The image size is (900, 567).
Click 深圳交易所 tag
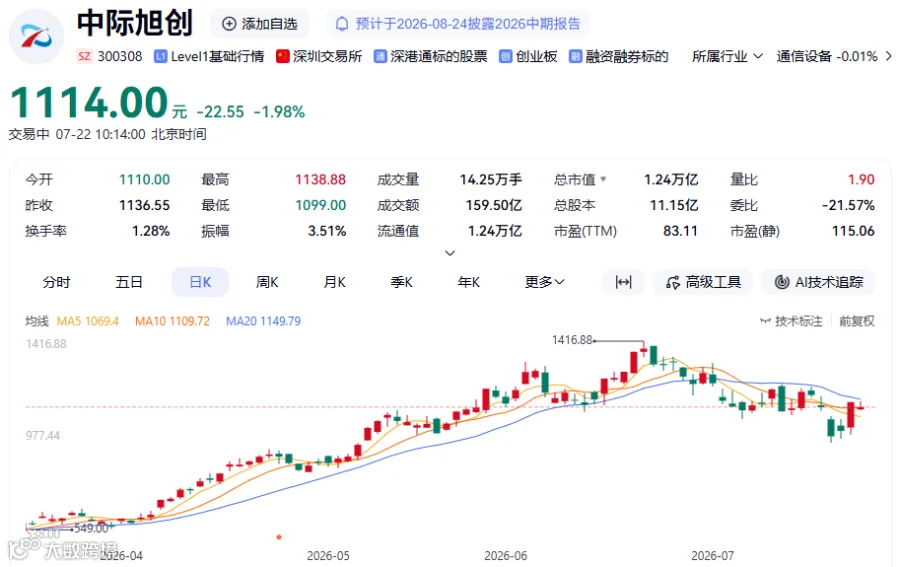point(319,56)
